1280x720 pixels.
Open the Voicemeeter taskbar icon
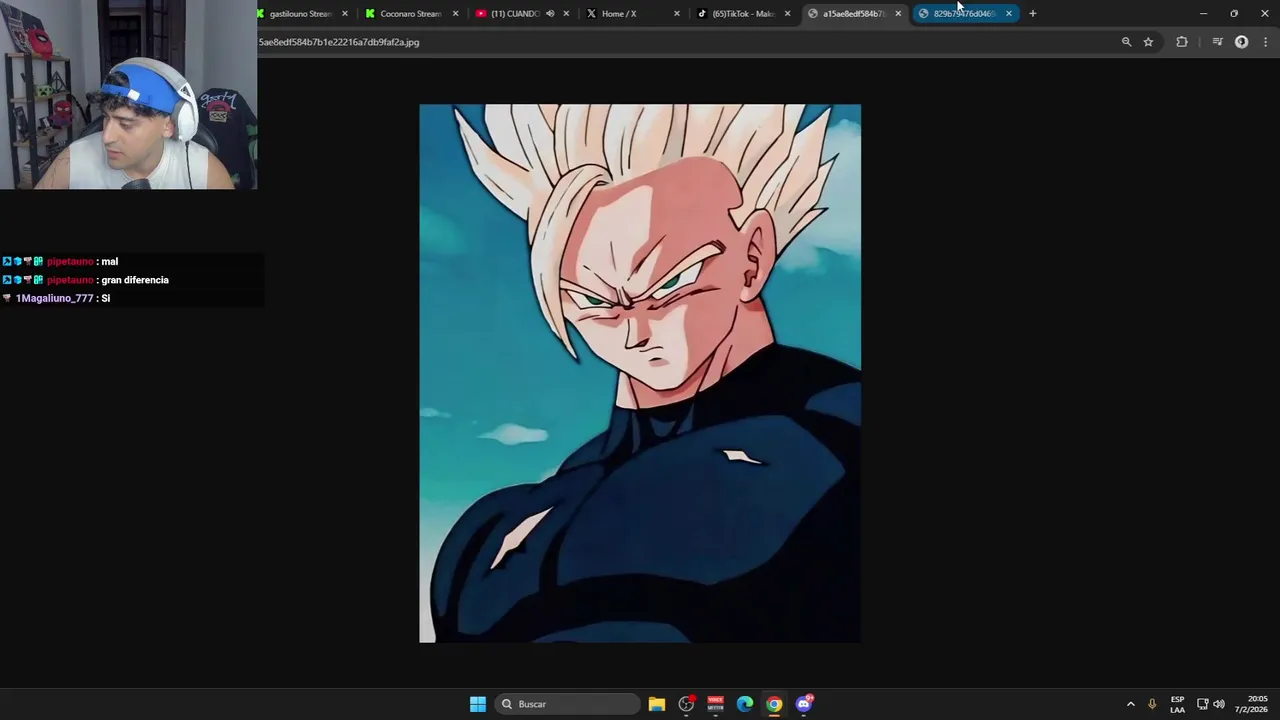coord(715,704)
